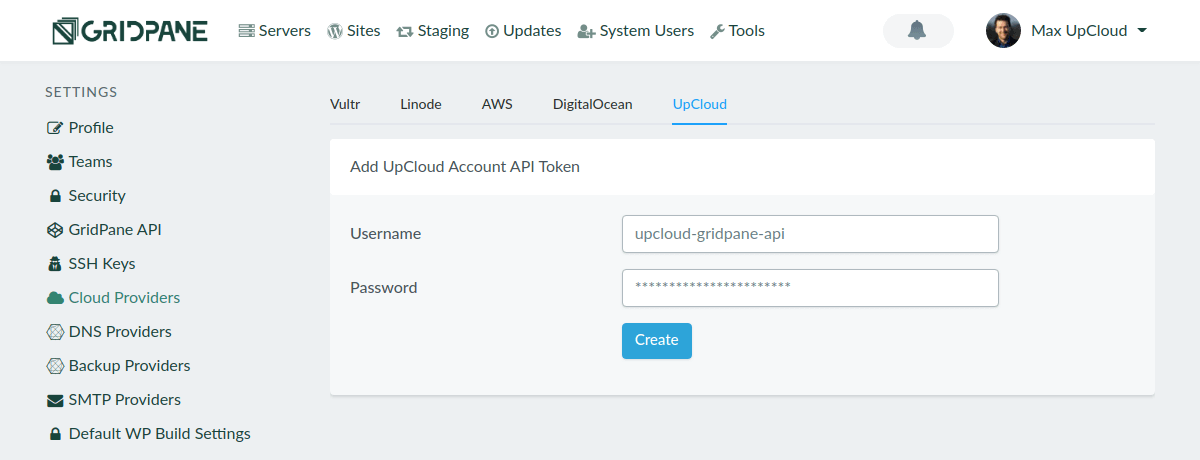
Task: Switch to the DigitalOcean tab
Action: tap(592, 104)
